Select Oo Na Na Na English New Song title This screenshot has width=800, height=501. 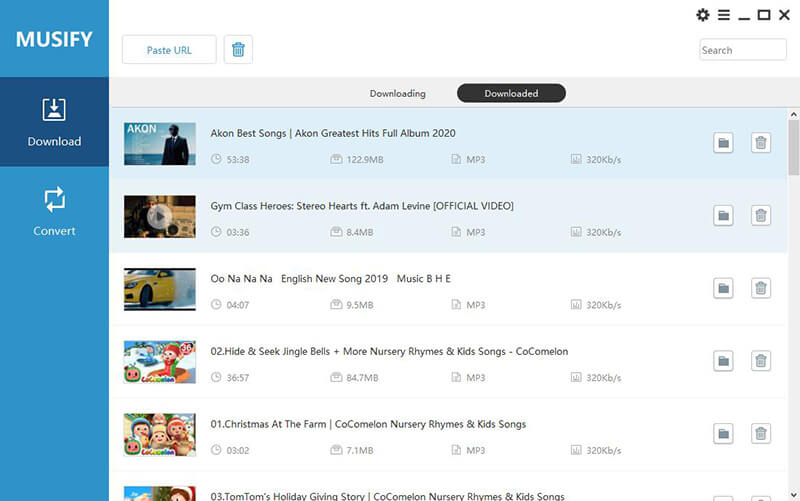[x=331, y=279]
